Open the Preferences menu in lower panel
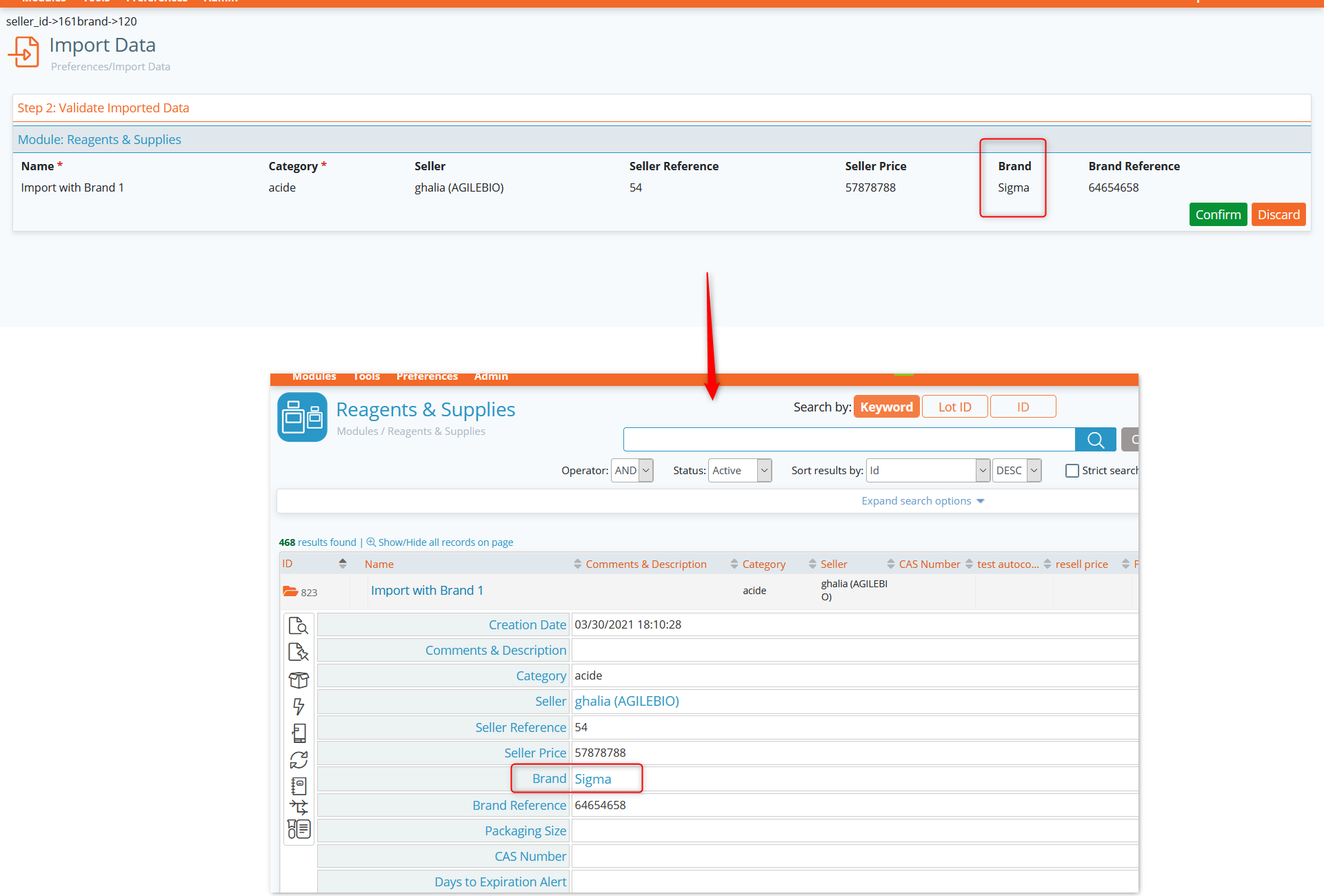Viewport: 1324px width, 896px height. point(427,376)
